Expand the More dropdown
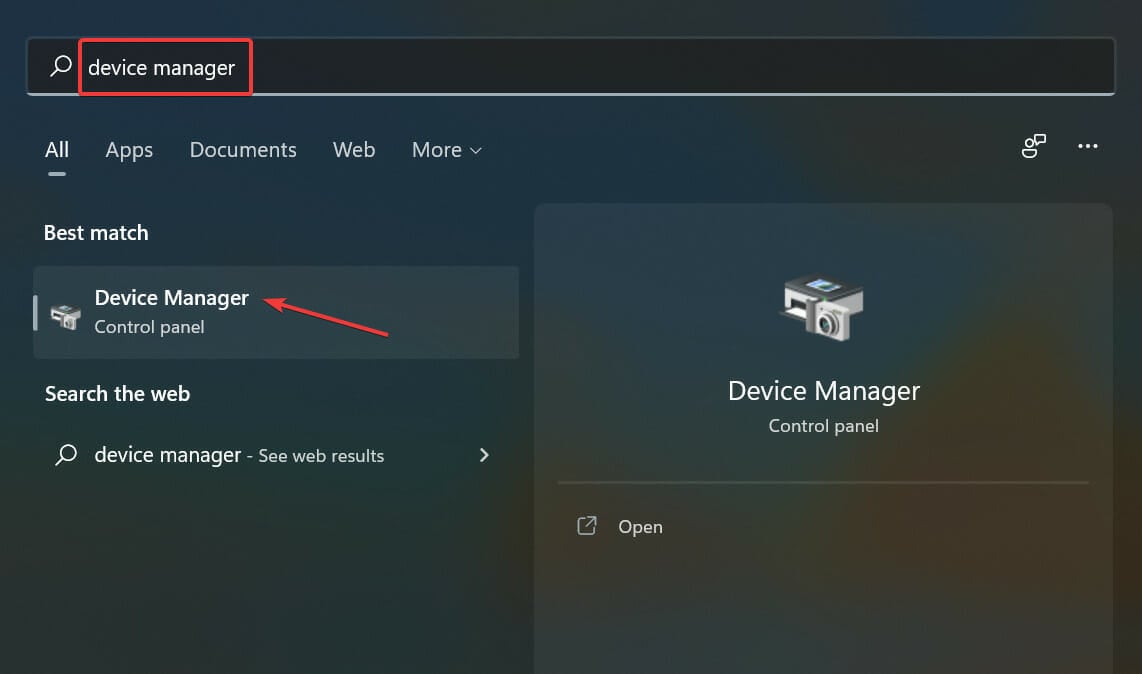 pyautogui.click(x=446, y=150)
